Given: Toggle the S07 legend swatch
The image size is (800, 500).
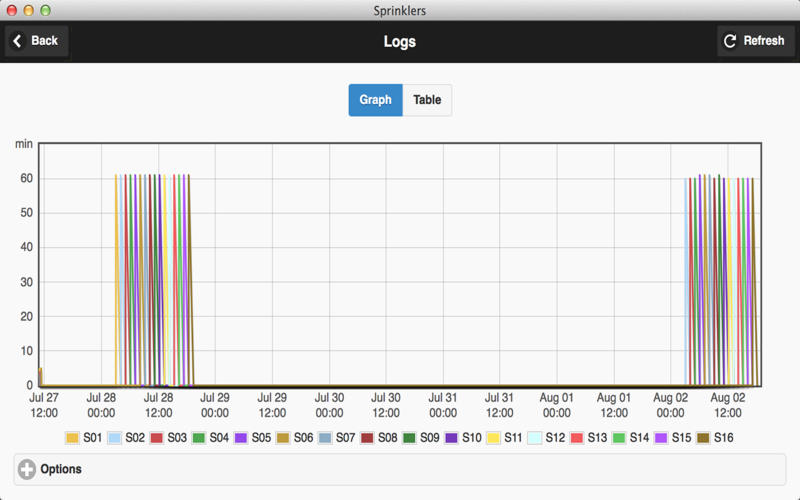Looking at the screenshot, I should (x=324, y=438).
